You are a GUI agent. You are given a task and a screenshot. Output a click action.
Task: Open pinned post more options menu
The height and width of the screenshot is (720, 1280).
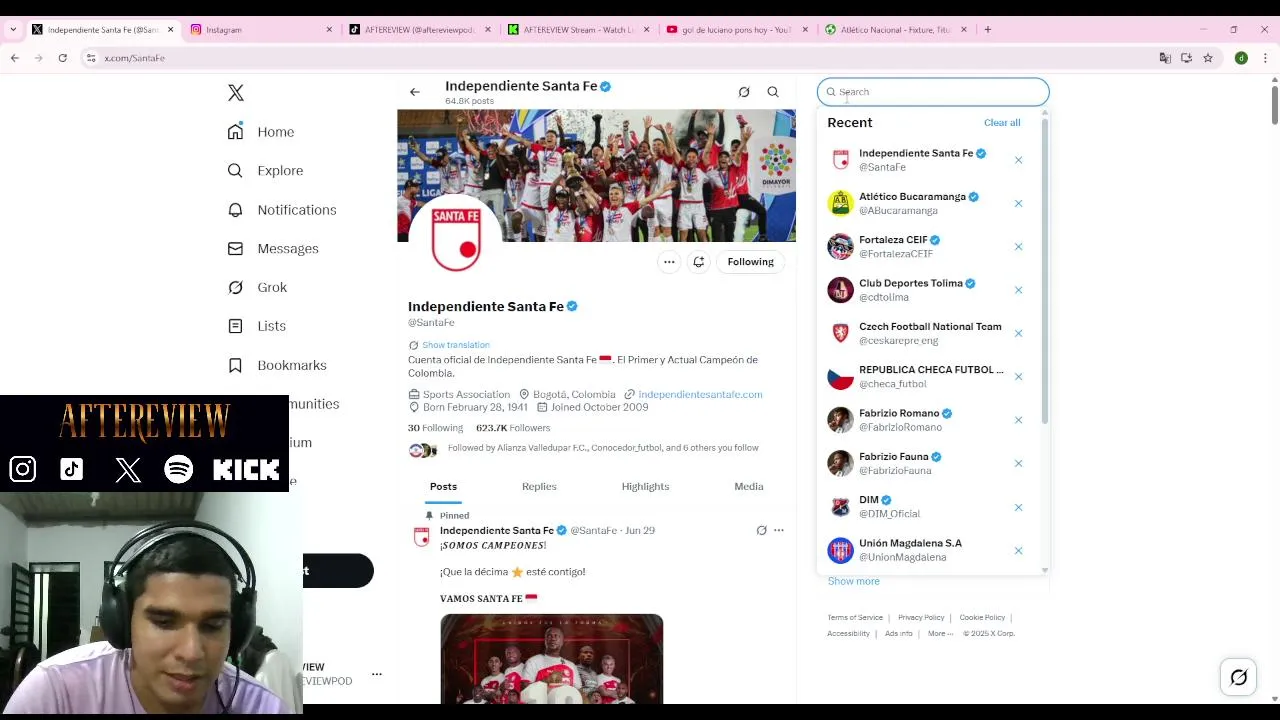(778, 531)
